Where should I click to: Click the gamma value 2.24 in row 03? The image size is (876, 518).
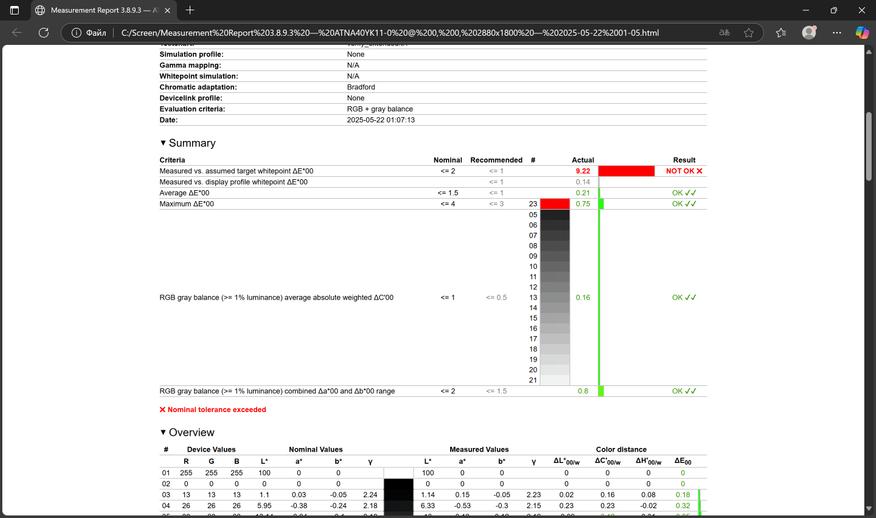(x=370, y=495)
